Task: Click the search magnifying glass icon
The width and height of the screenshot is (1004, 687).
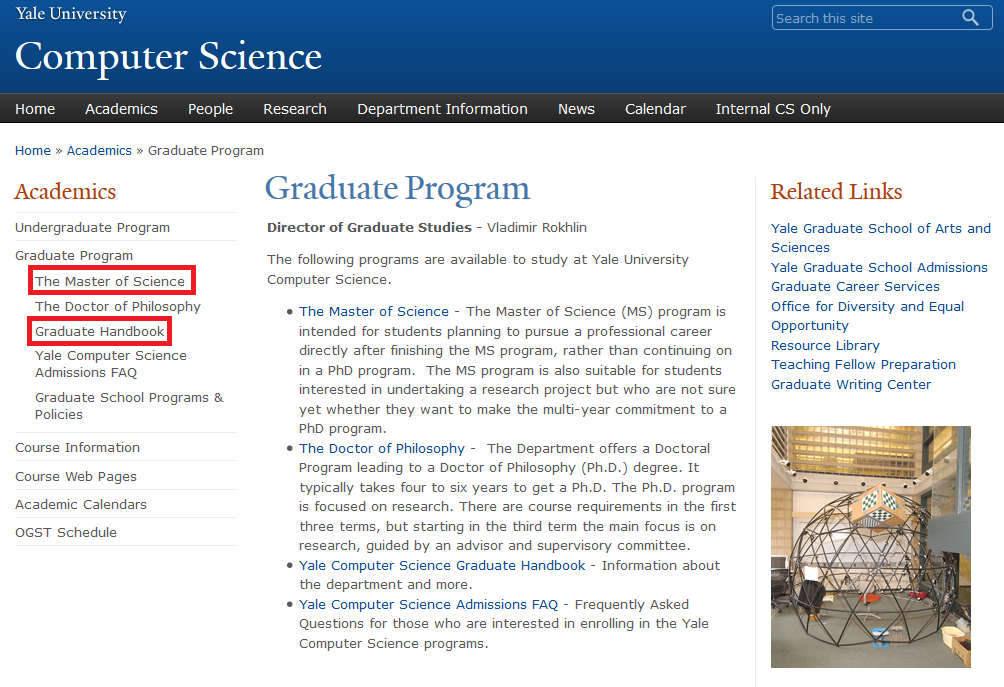Action: [970, 18]
